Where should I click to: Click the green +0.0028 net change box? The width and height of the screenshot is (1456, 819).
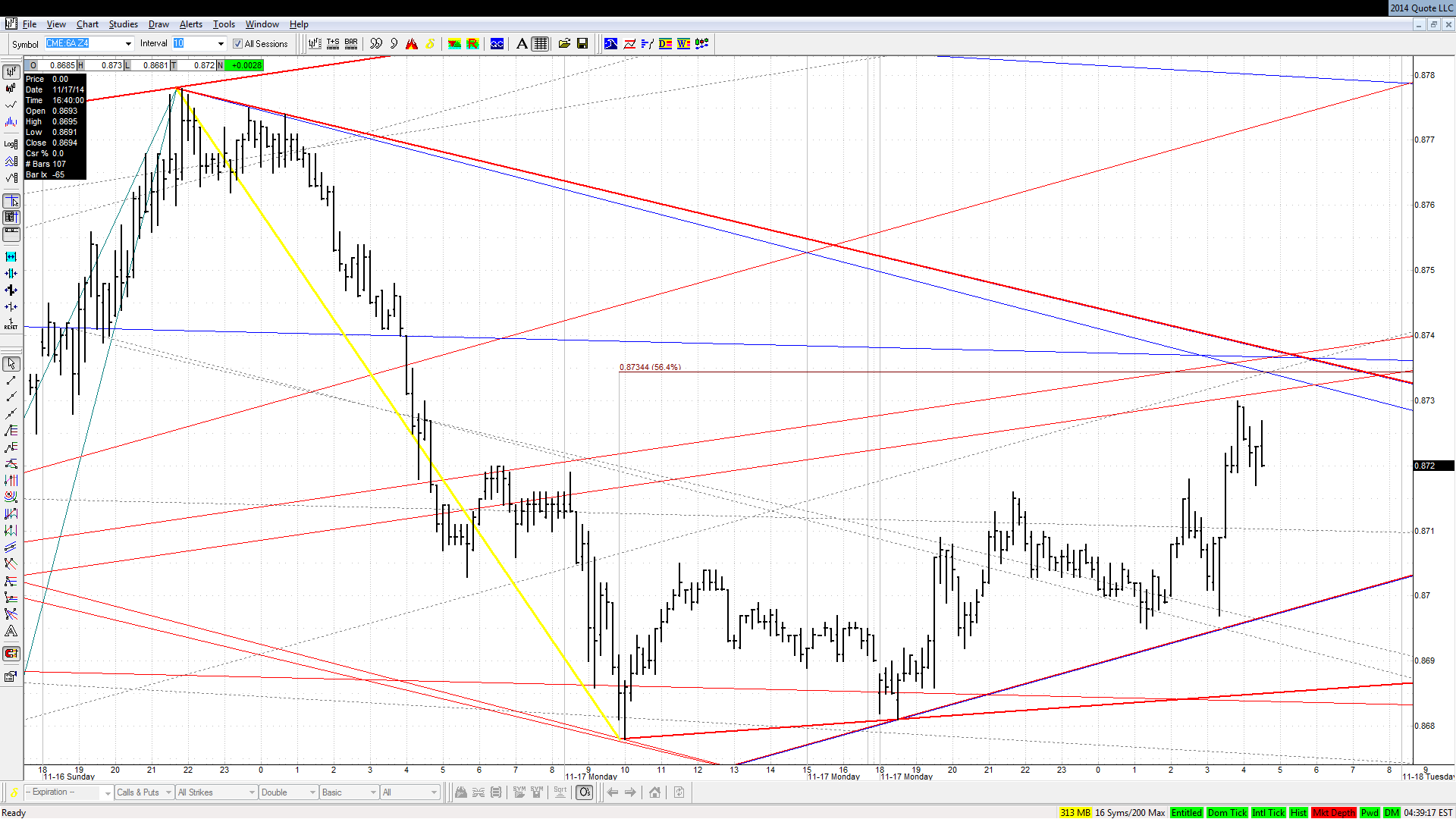tap(245, 65)
